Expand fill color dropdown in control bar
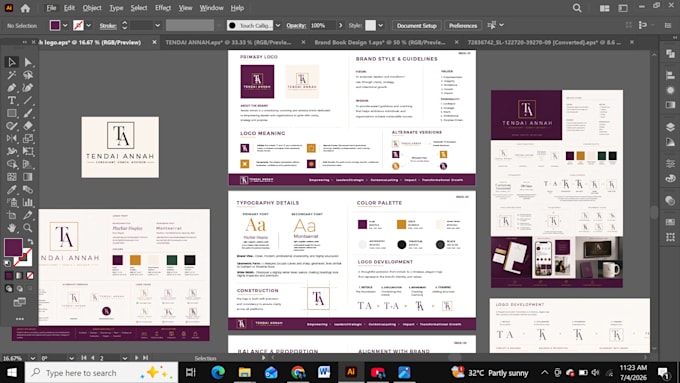 coord(65,26)
